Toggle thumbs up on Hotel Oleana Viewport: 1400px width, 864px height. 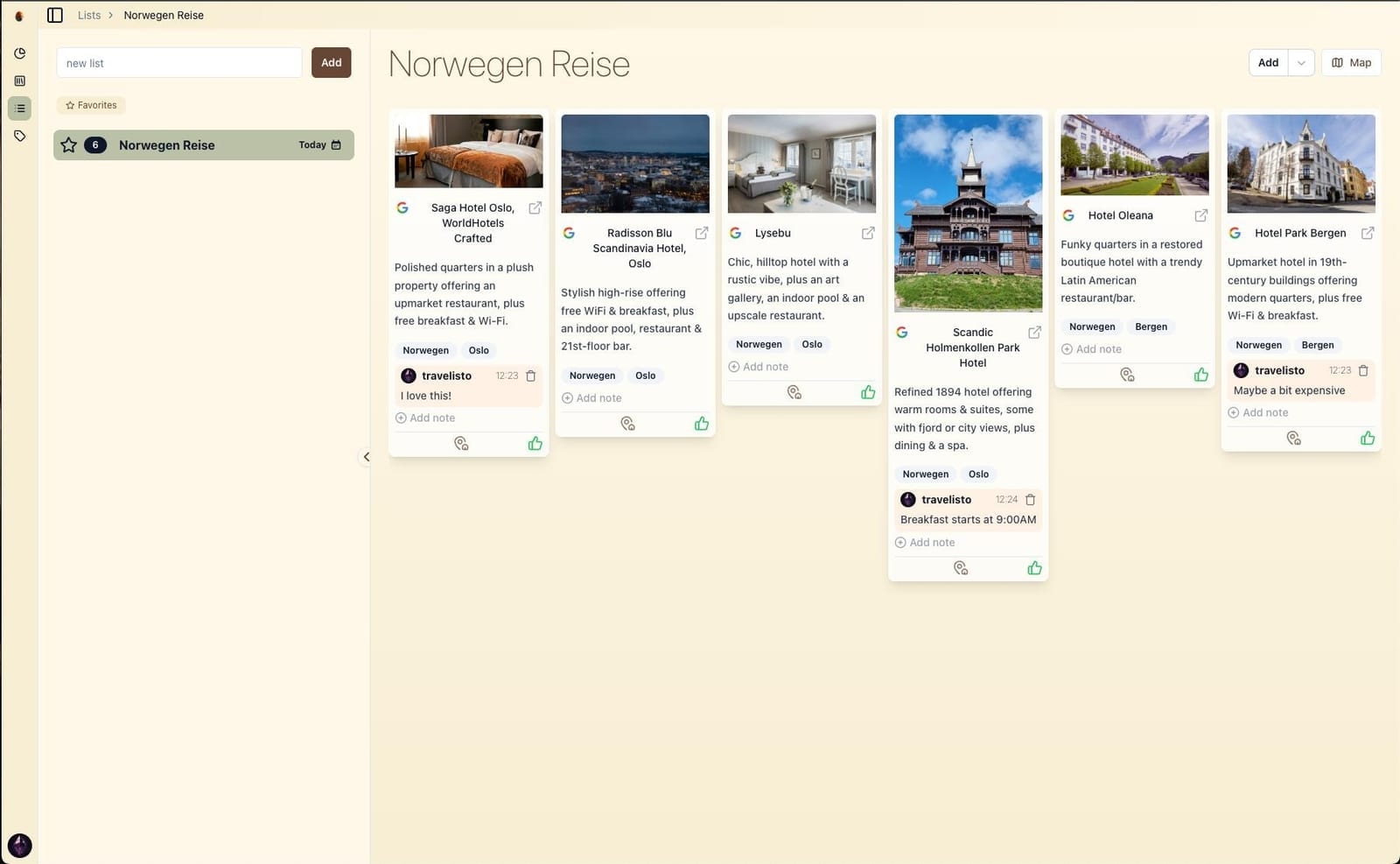tap(1201, 375)
